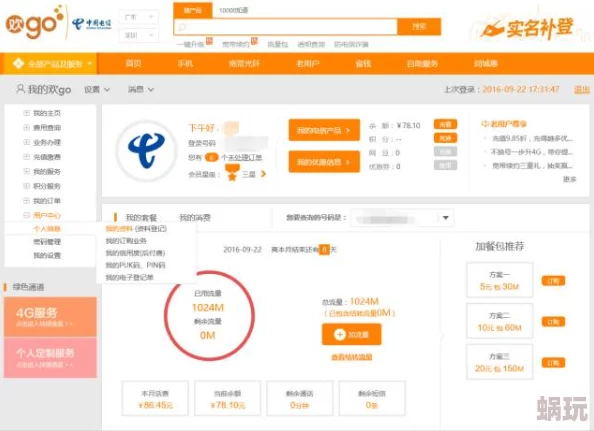Choose 我的订购业务 from flyout menu
This screenshot has width=594, height=431.
coord(126,241)
